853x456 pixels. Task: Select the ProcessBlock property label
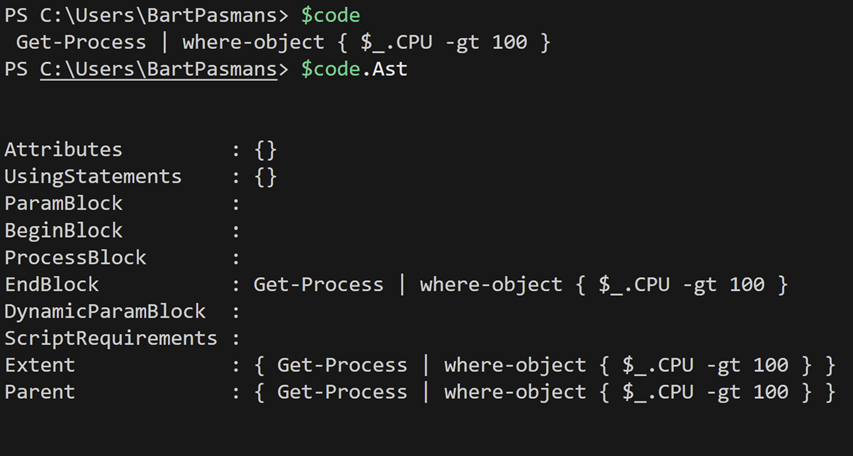point(75,258)
